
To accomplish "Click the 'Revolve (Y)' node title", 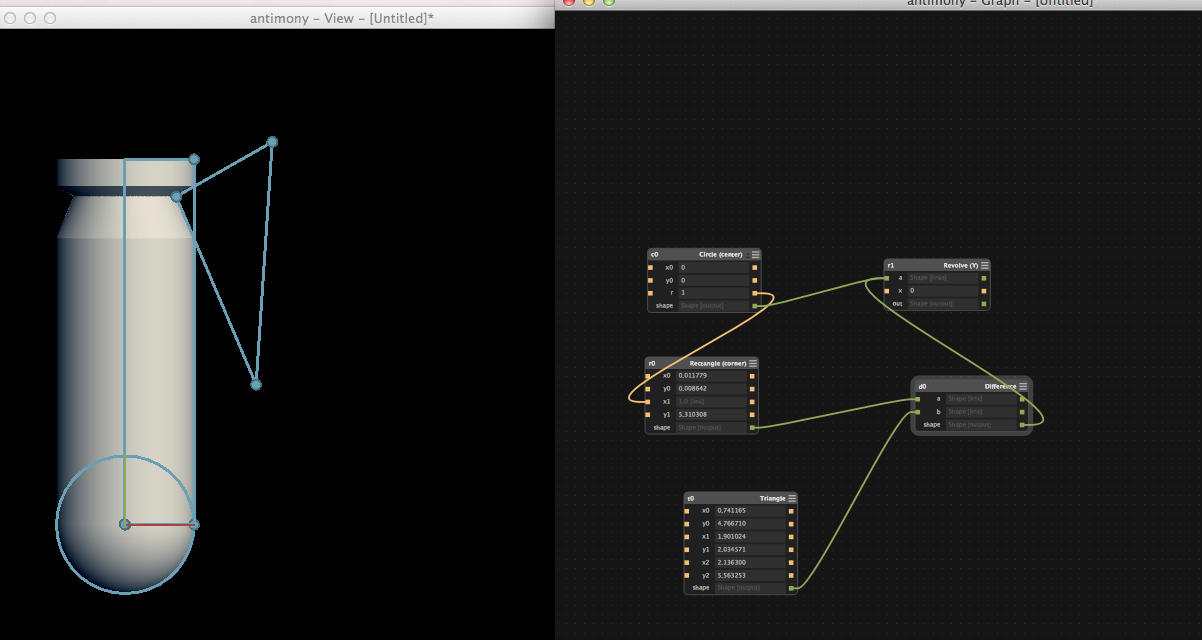I will [x=961, y=266].
